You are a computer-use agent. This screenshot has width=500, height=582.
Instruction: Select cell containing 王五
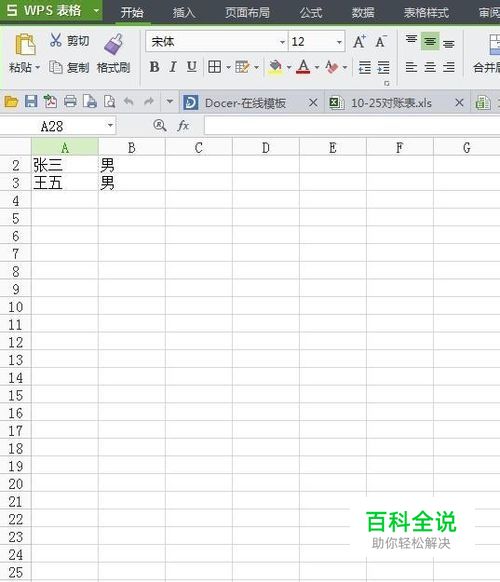65,183
